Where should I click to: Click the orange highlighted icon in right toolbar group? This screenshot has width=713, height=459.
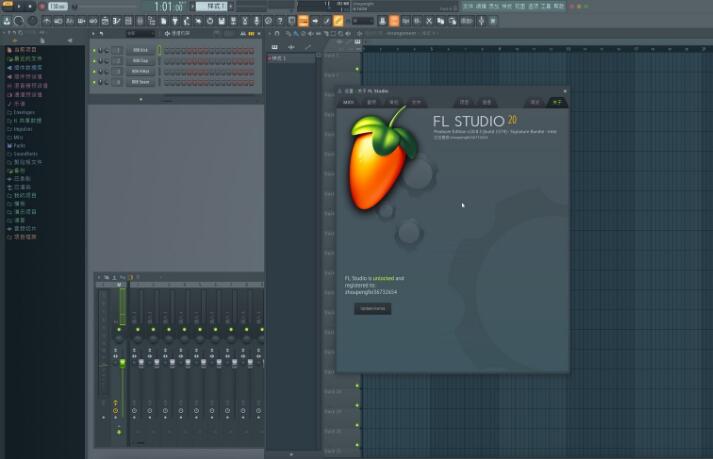[394, 21]
